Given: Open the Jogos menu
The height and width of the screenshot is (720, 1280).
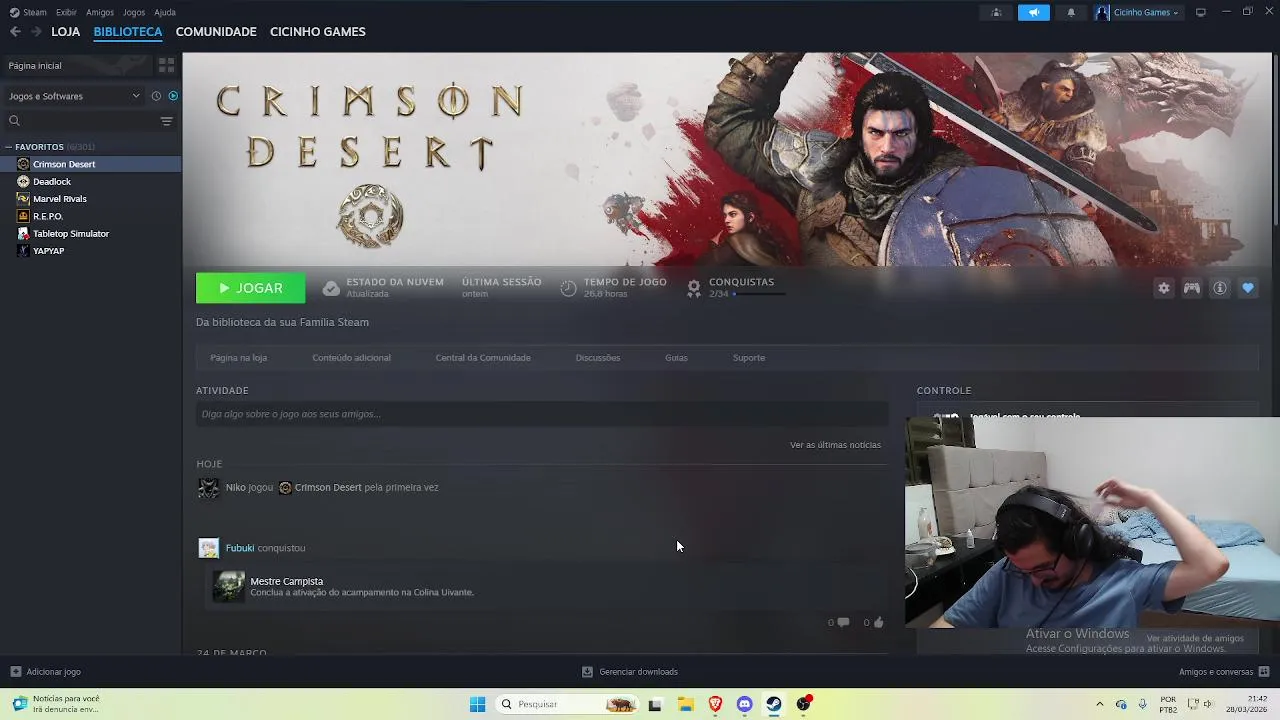Looking at the screenshot, I should tap(134, 12).
